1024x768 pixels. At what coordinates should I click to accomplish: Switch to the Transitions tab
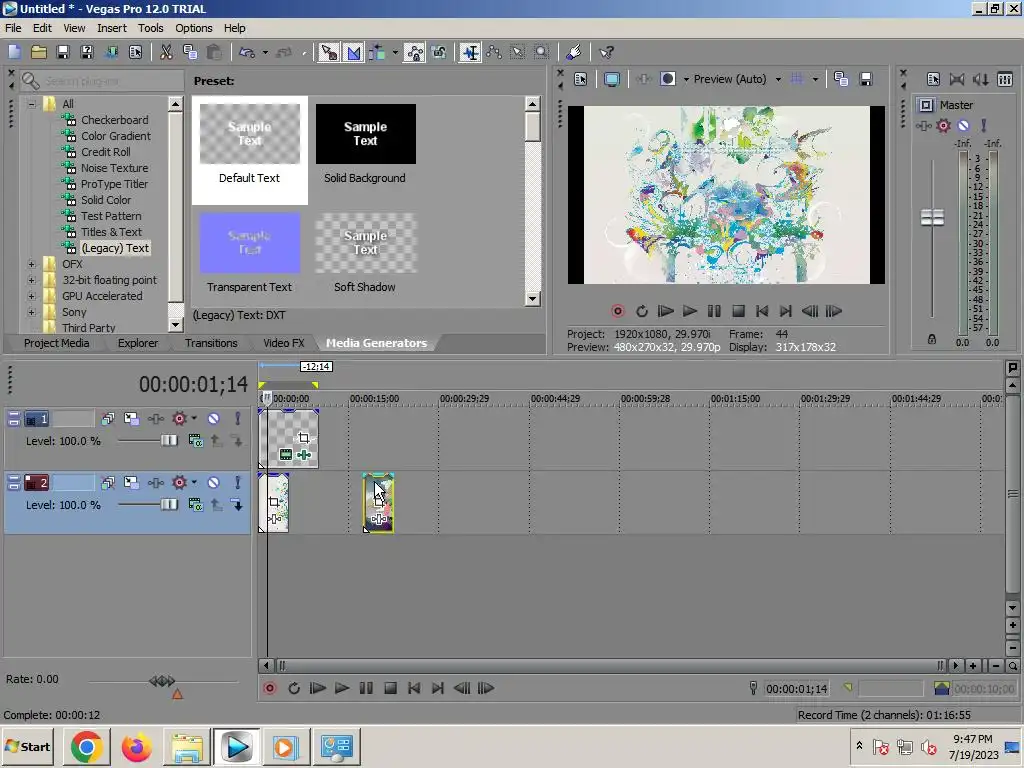click(x=211, y=343)
